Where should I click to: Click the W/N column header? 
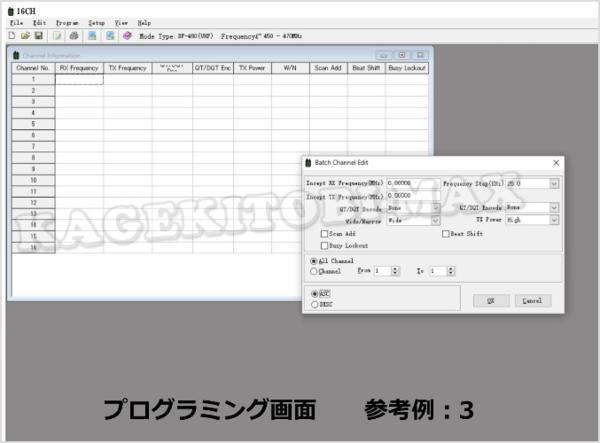point(290,68)
